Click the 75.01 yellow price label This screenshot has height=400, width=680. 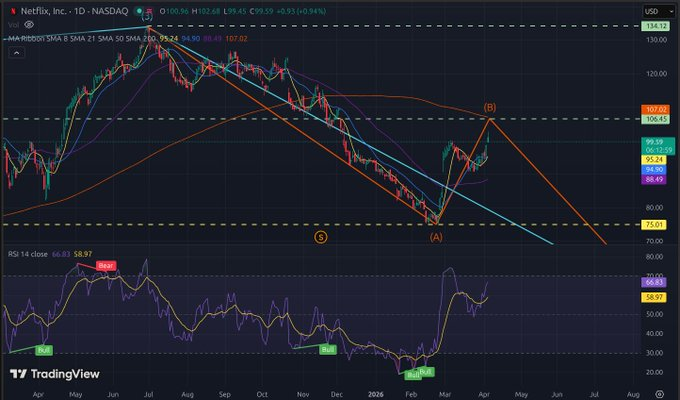654,224
